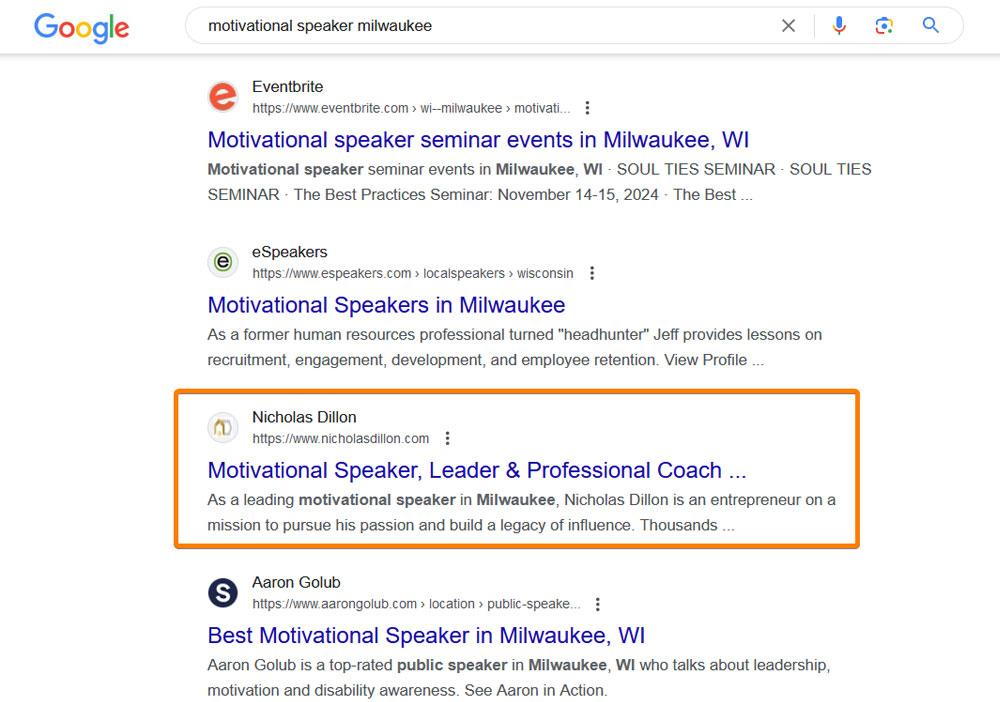
Task: Open the three-dot menu beside the Eventbrite URL
Action: 587,108
